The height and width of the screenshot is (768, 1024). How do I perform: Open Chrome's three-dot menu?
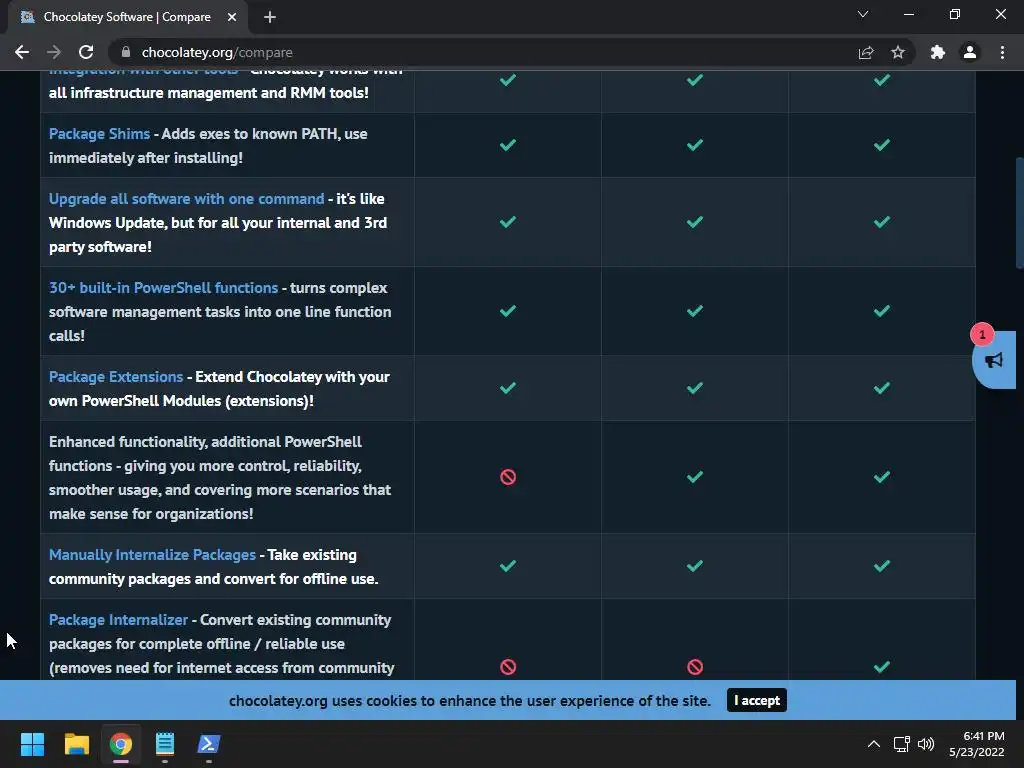(1002, 52)
